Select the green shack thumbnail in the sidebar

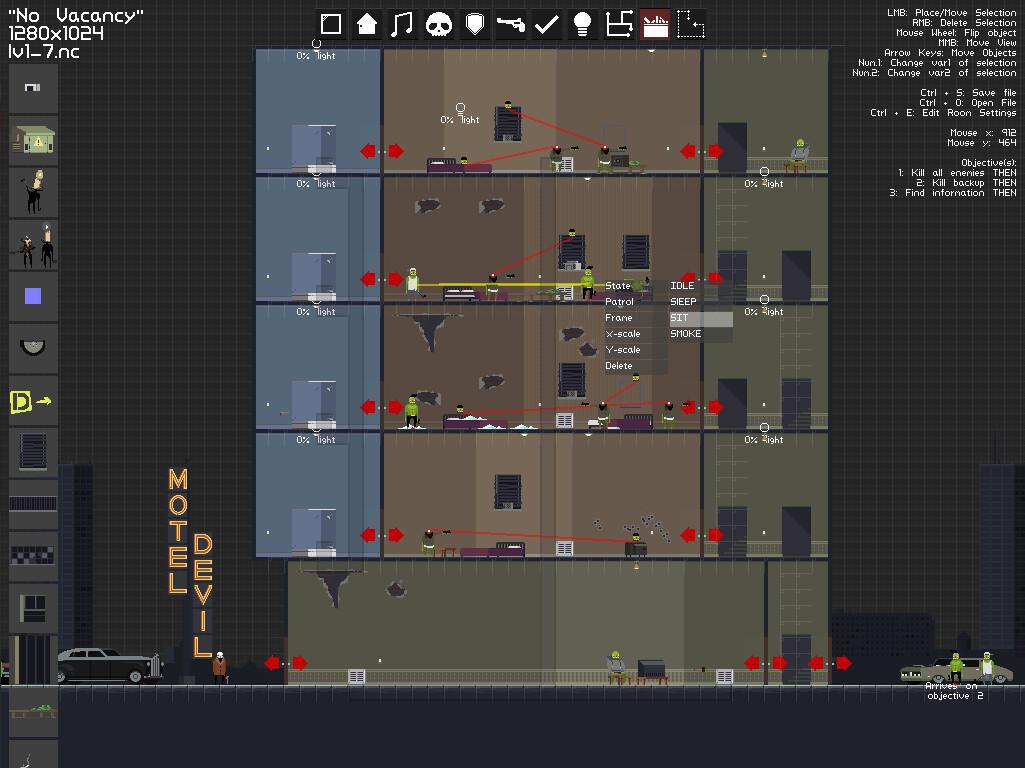[x=33, y=141]
